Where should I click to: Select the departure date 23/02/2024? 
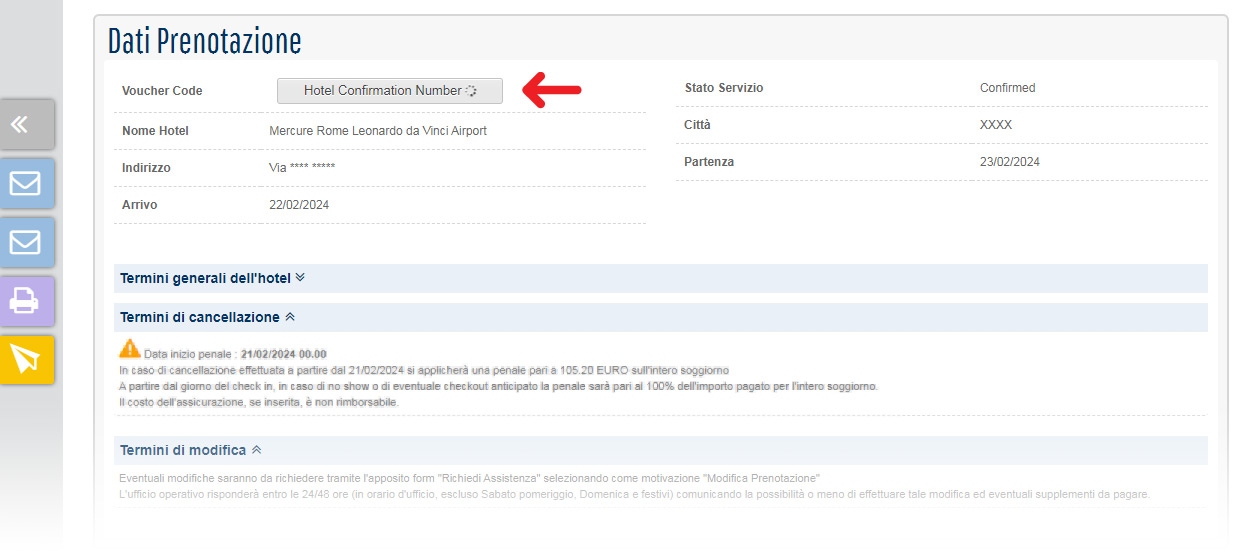(1009, 162)
